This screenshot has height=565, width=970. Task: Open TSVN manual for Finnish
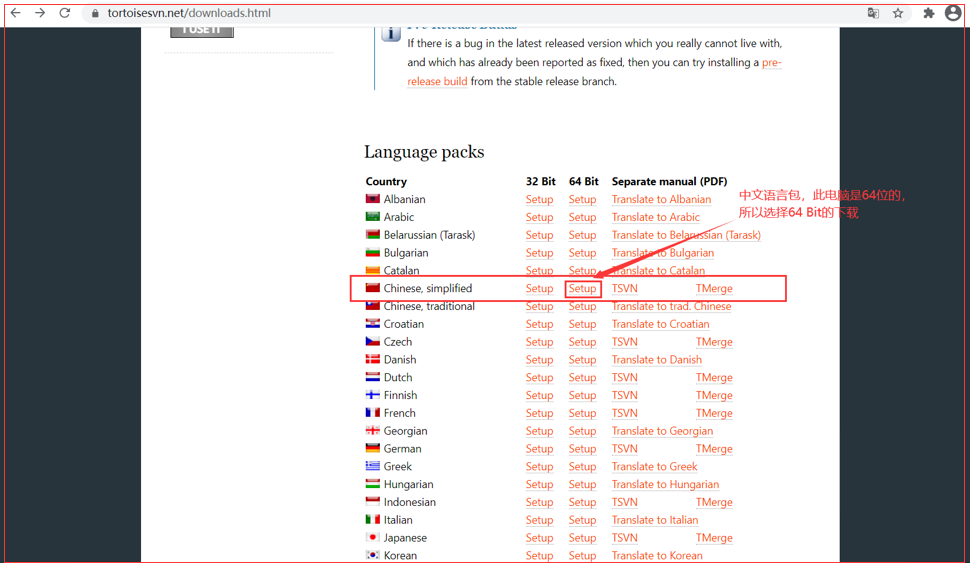click(x=624, y=395)
